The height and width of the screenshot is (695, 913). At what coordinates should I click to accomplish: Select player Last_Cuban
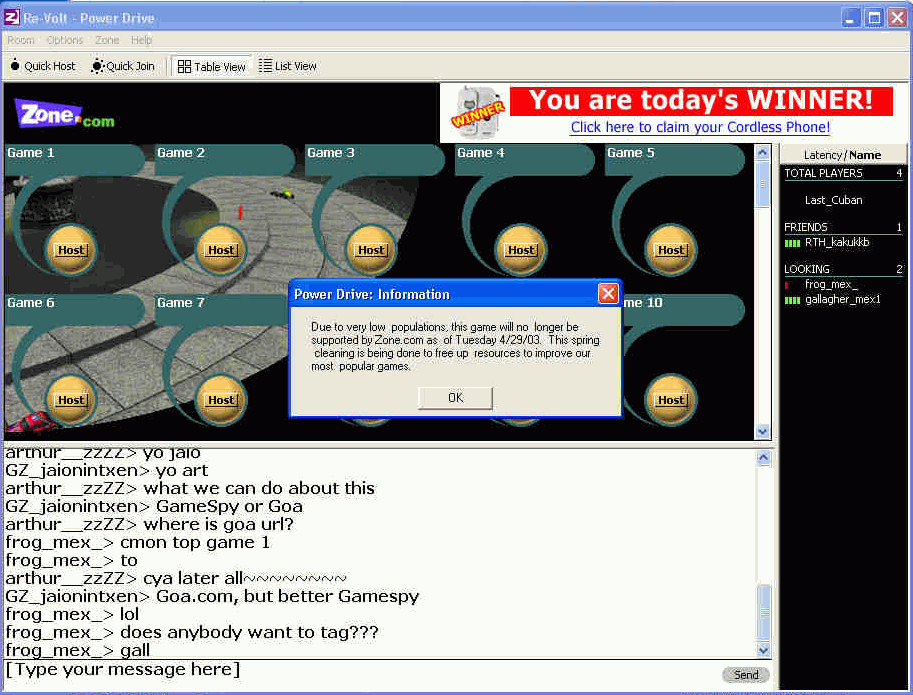[x=833, y=200]
